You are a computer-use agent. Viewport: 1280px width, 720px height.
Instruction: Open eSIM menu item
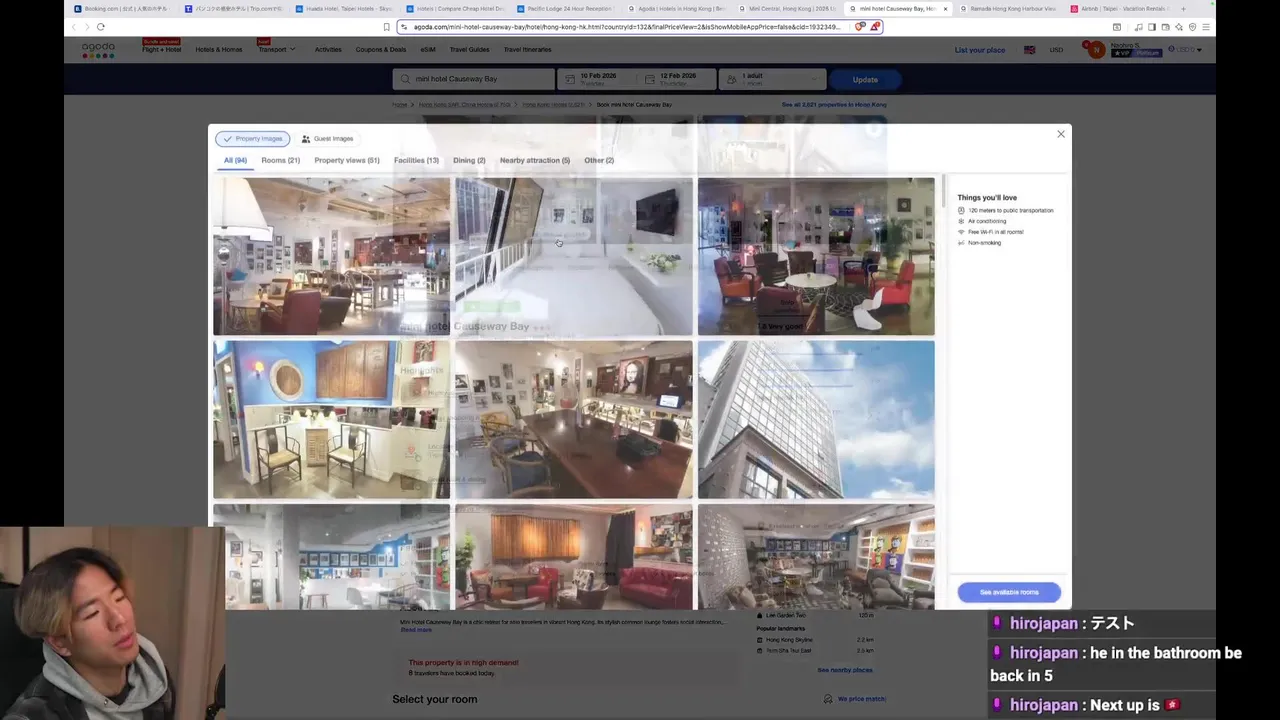(x=428, y=49)
